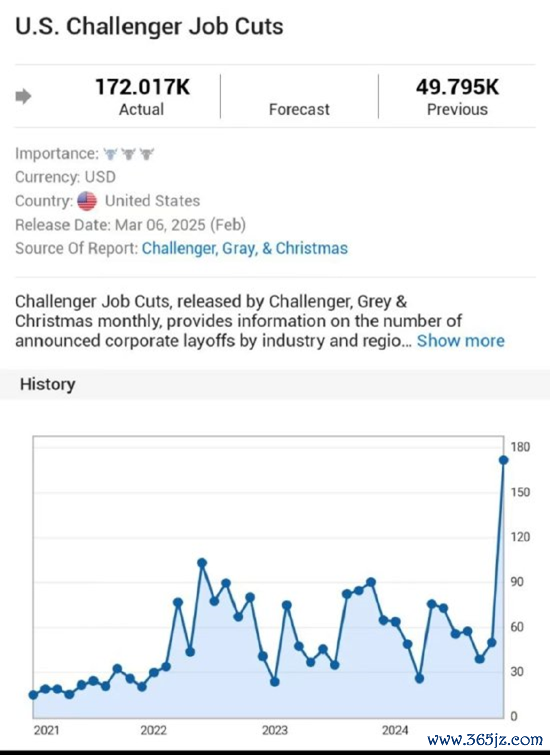Click the United States flag icon
The image size is (550, 755).
click(87, 201)
